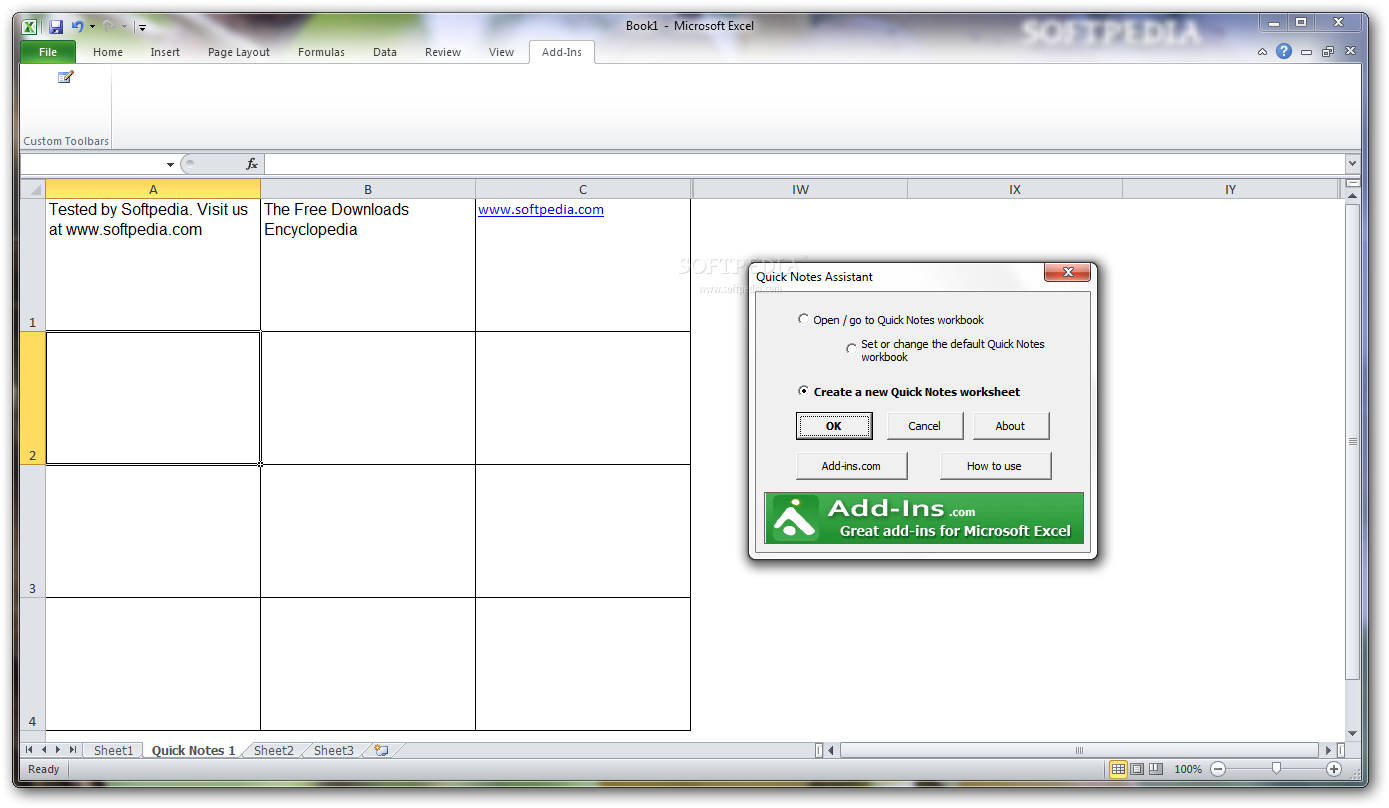The height and width of the screenshot is (808, 1389).
Task: Save the workbook from Quick Access Toolbar
Action: coord(56,27)
